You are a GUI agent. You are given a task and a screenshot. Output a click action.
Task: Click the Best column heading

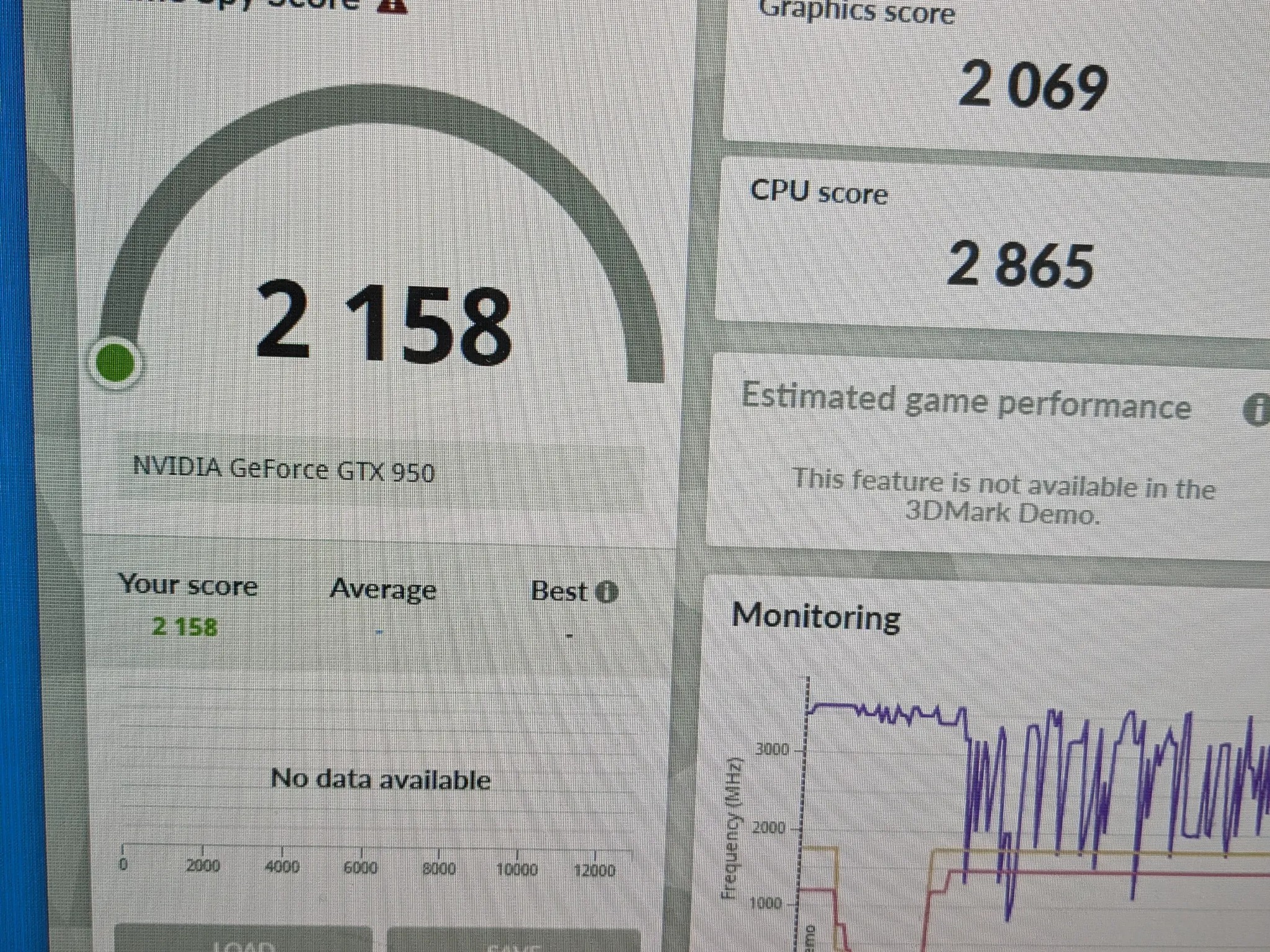(559, 591)
